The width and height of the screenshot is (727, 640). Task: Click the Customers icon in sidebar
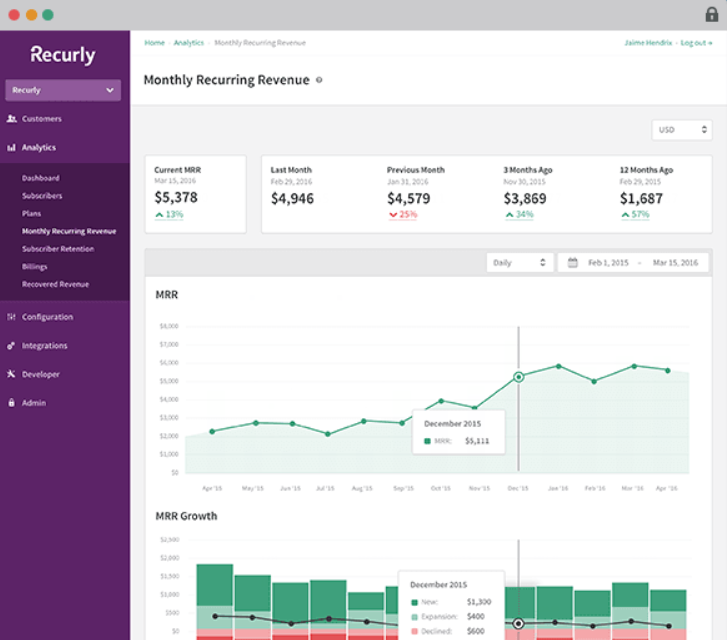[x=12, y=119]
